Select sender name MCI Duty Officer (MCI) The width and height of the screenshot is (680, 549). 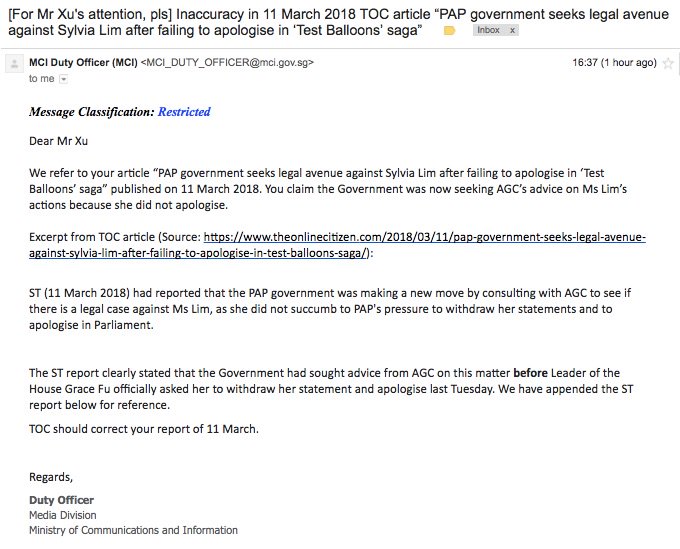coord(83,62)
